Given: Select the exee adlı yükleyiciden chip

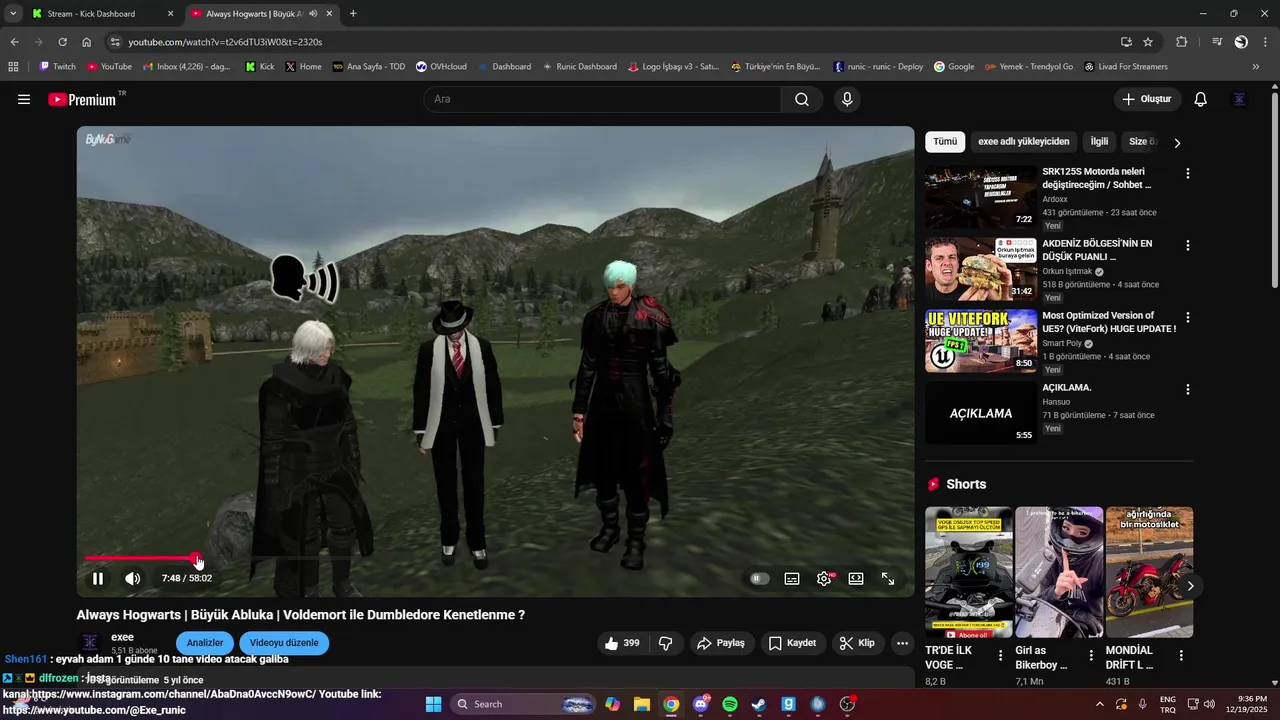Looking at the screenshot, I should pos(1024,142).
